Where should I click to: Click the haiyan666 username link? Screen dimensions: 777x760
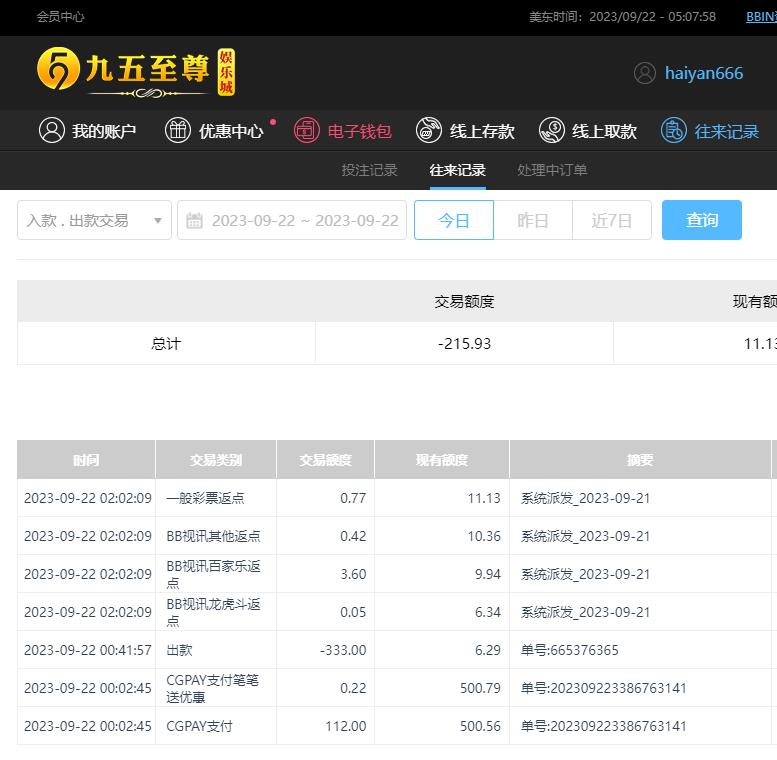tap(704, 74)
